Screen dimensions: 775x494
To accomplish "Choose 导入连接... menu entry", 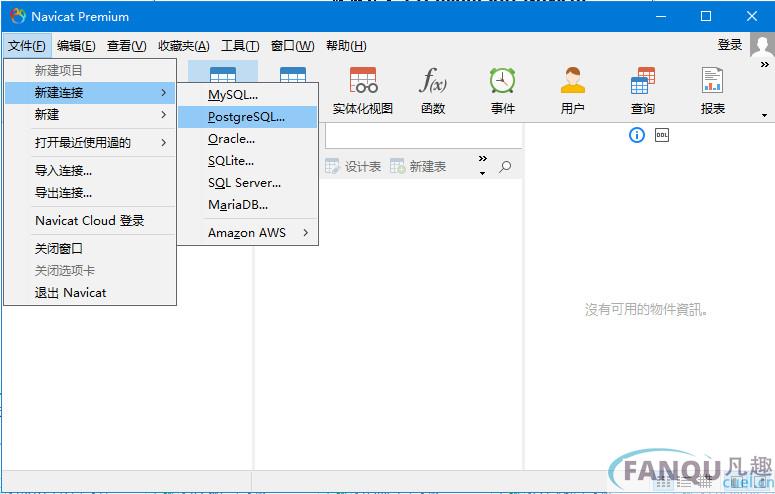I will 90,171.
